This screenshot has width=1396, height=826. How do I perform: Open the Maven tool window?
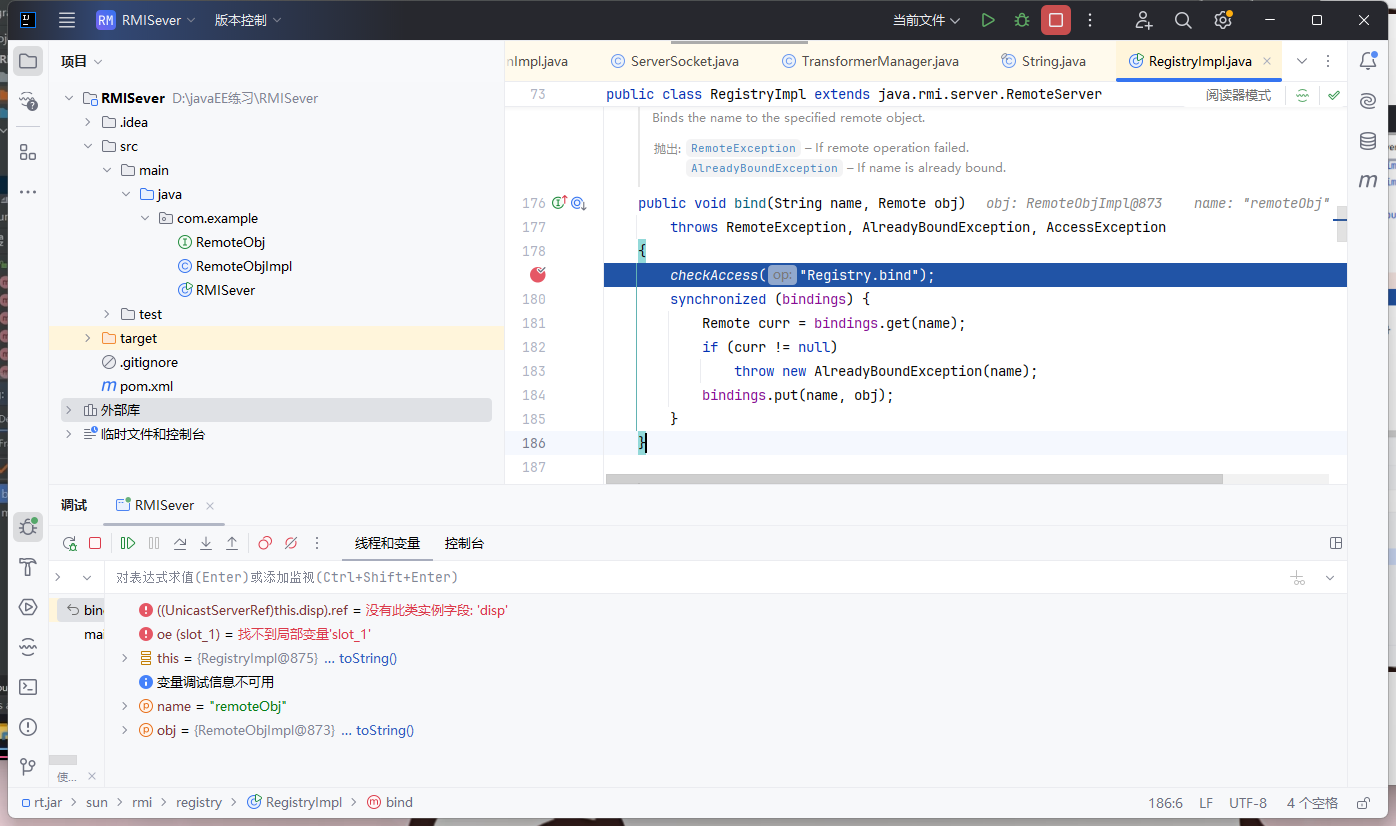pyautogui.click(x=1368, y=181)
